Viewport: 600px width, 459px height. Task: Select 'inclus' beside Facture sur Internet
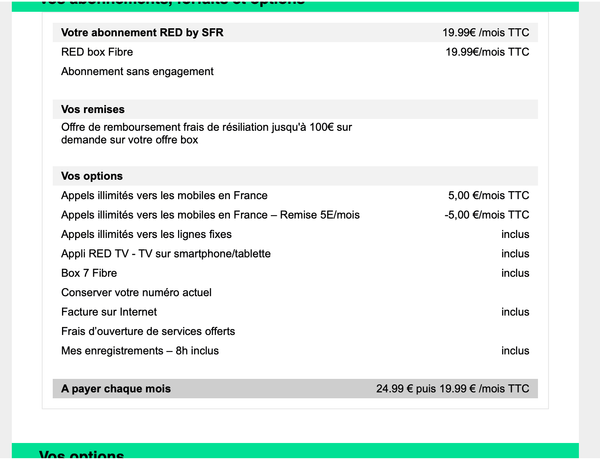[515, 312]
